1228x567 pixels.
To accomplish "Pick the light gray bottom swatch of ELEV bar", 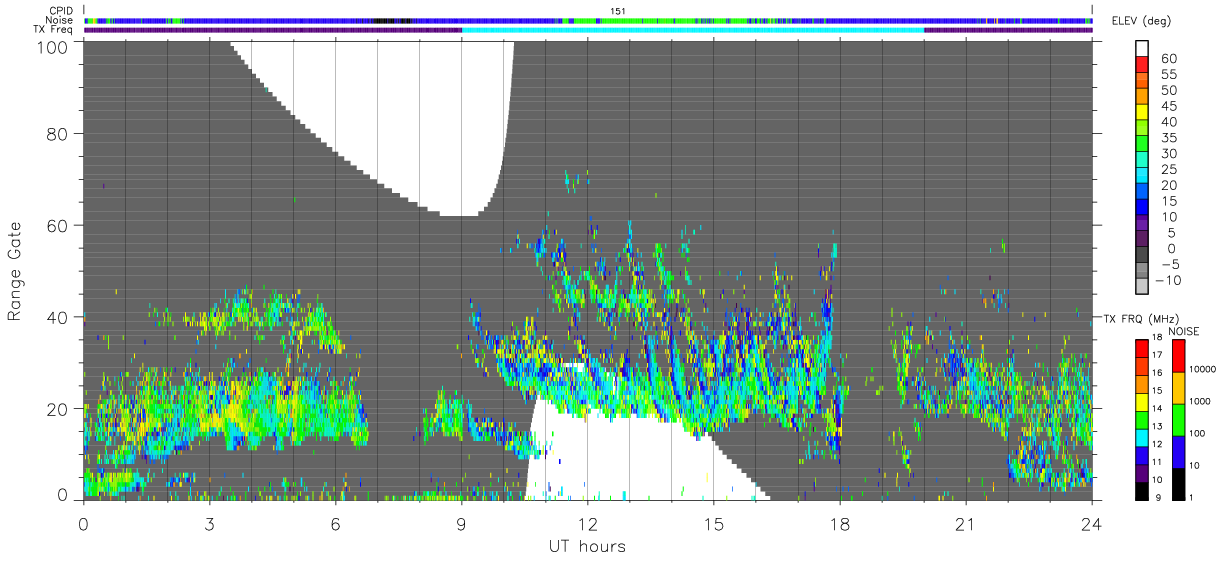I will pyautogui.click(x=1141, y=286).
